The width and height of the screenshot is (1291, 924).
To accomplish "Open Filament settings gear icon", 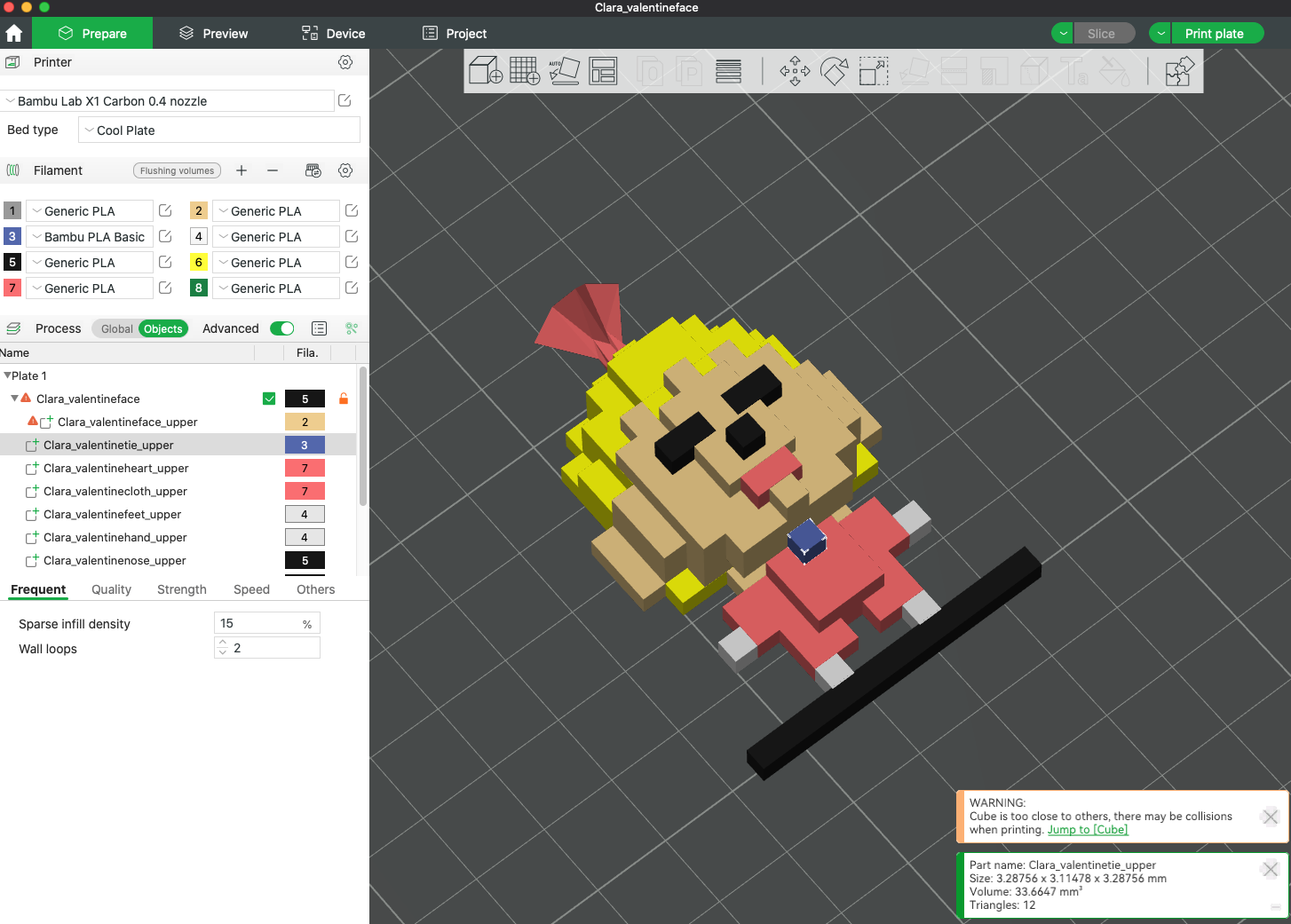I will (x=345, y=170).
